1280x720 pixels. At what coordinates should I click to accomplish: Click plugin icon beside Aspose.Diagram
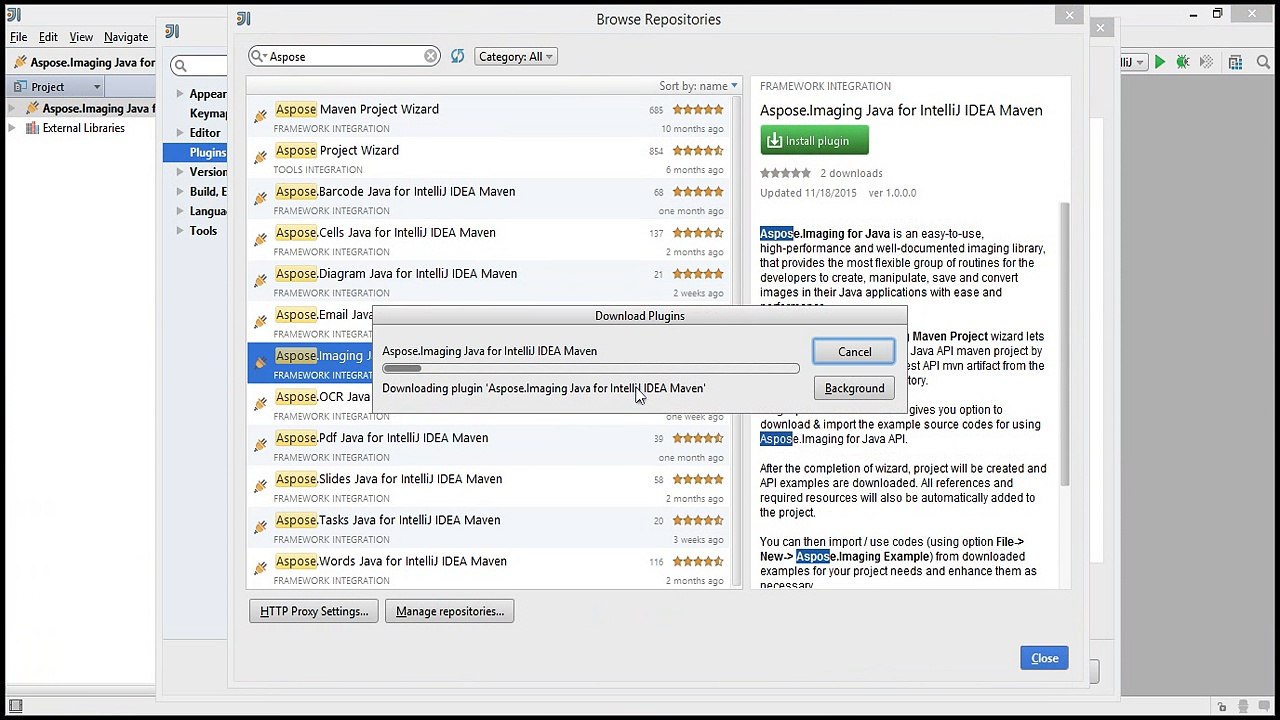(x=260, y=280)
